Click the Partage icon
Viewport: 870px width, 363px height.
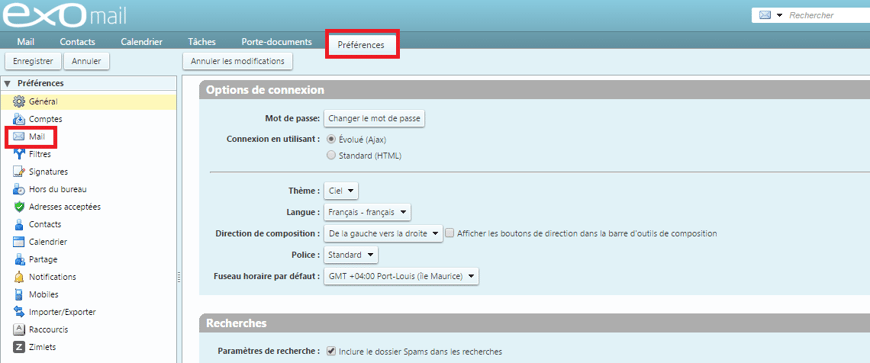tap(19, 259)
